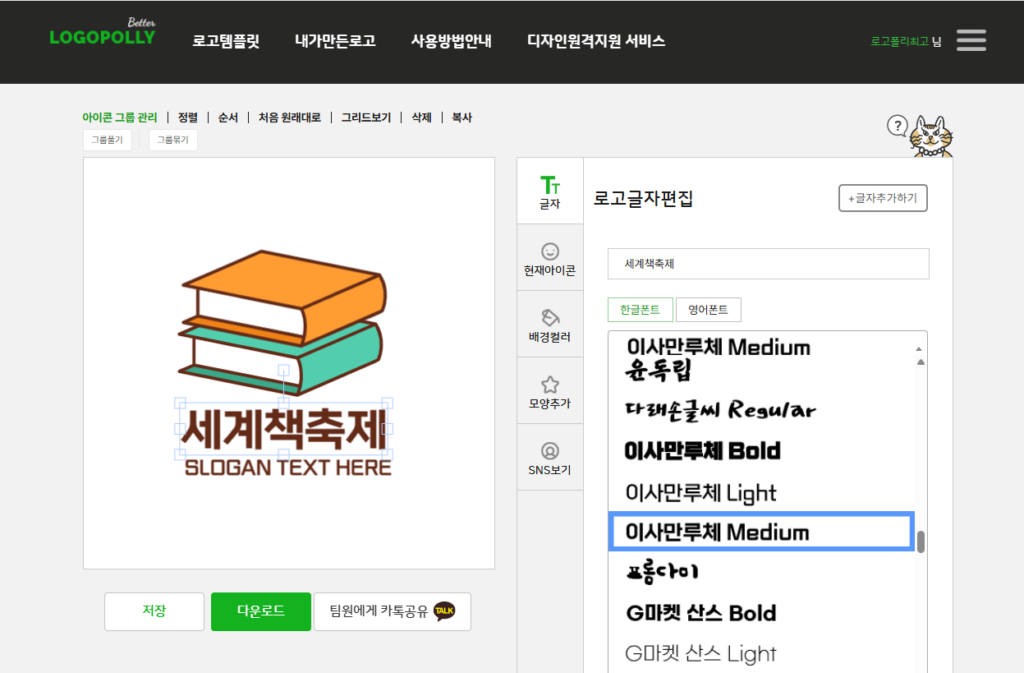Choose highlighted 이사만루체 Medium font
1024x673 pixels.
tap(761, 532)
